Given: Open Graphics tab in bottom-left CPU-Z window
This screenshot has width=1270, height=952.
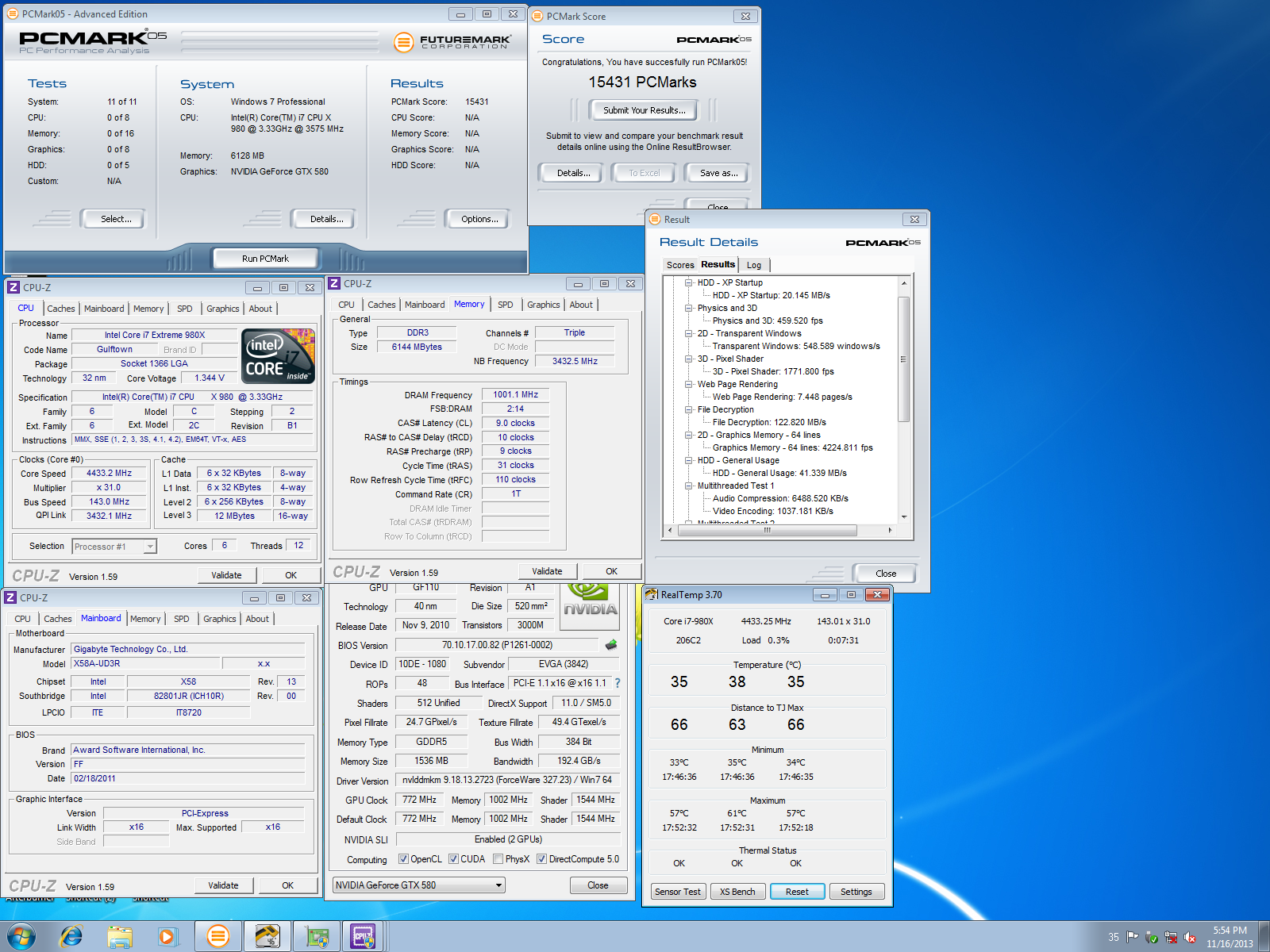Looking at the screenshot, I should (x=220, y=619).
